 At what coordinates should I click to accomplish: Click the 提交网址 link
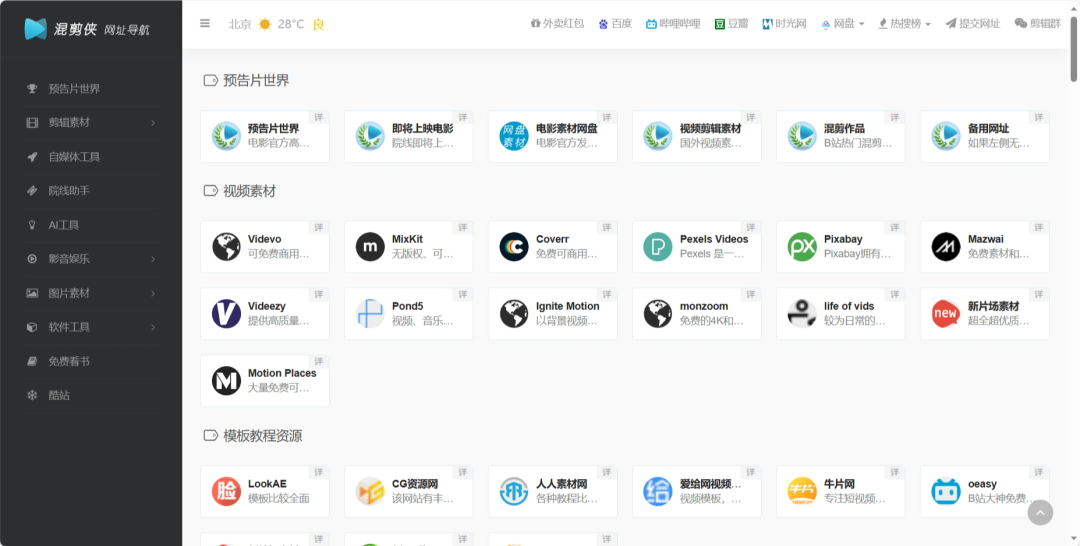click(973, 23)
